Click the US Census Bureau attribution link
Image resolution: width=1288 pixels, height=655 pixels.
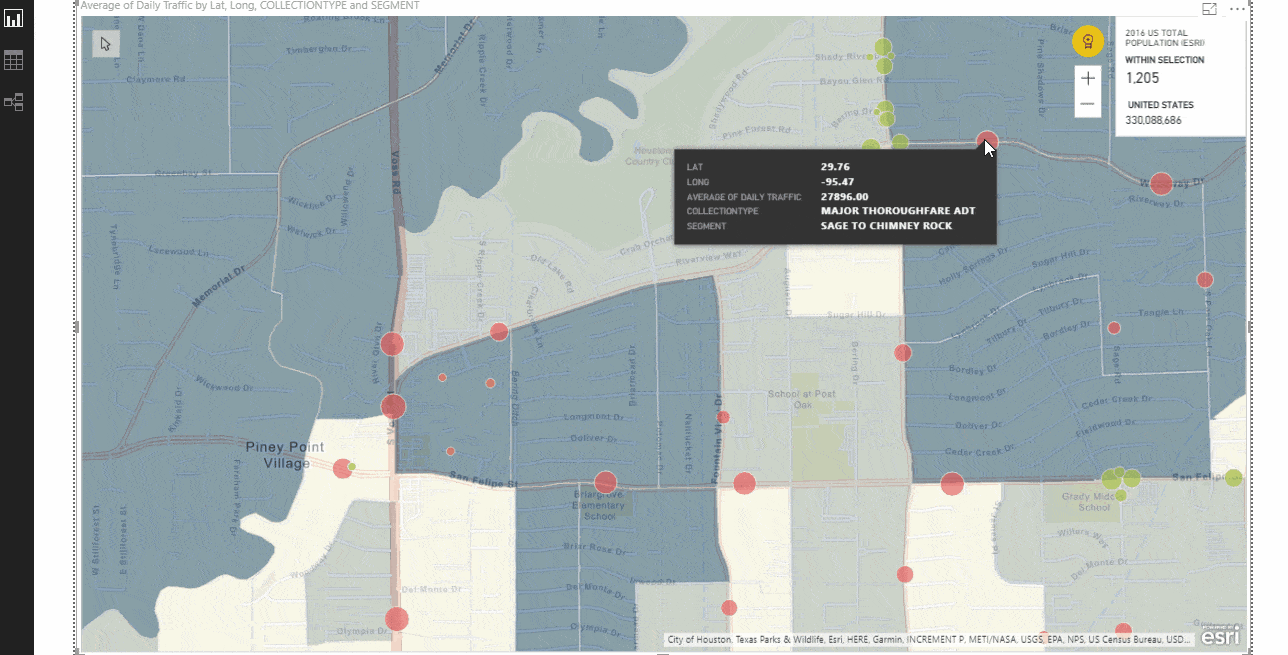point(1125,637)
